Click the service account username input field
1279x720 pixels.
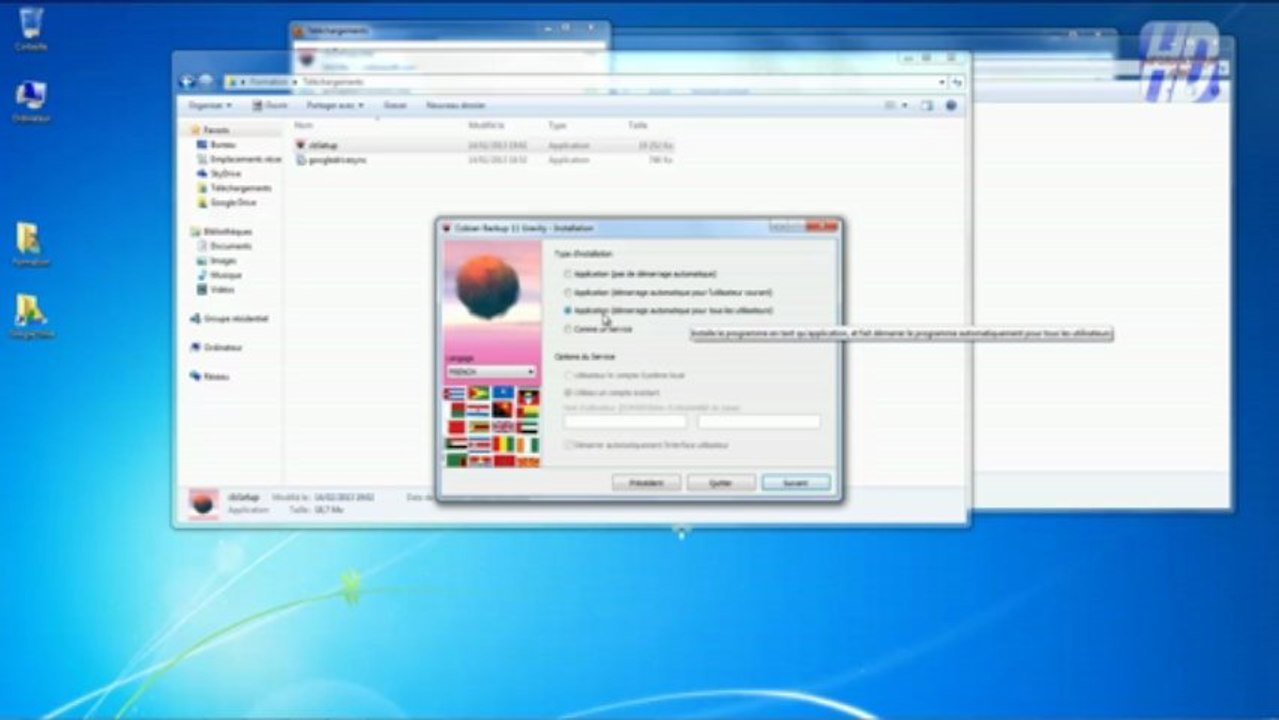click(x=626, y=422)
